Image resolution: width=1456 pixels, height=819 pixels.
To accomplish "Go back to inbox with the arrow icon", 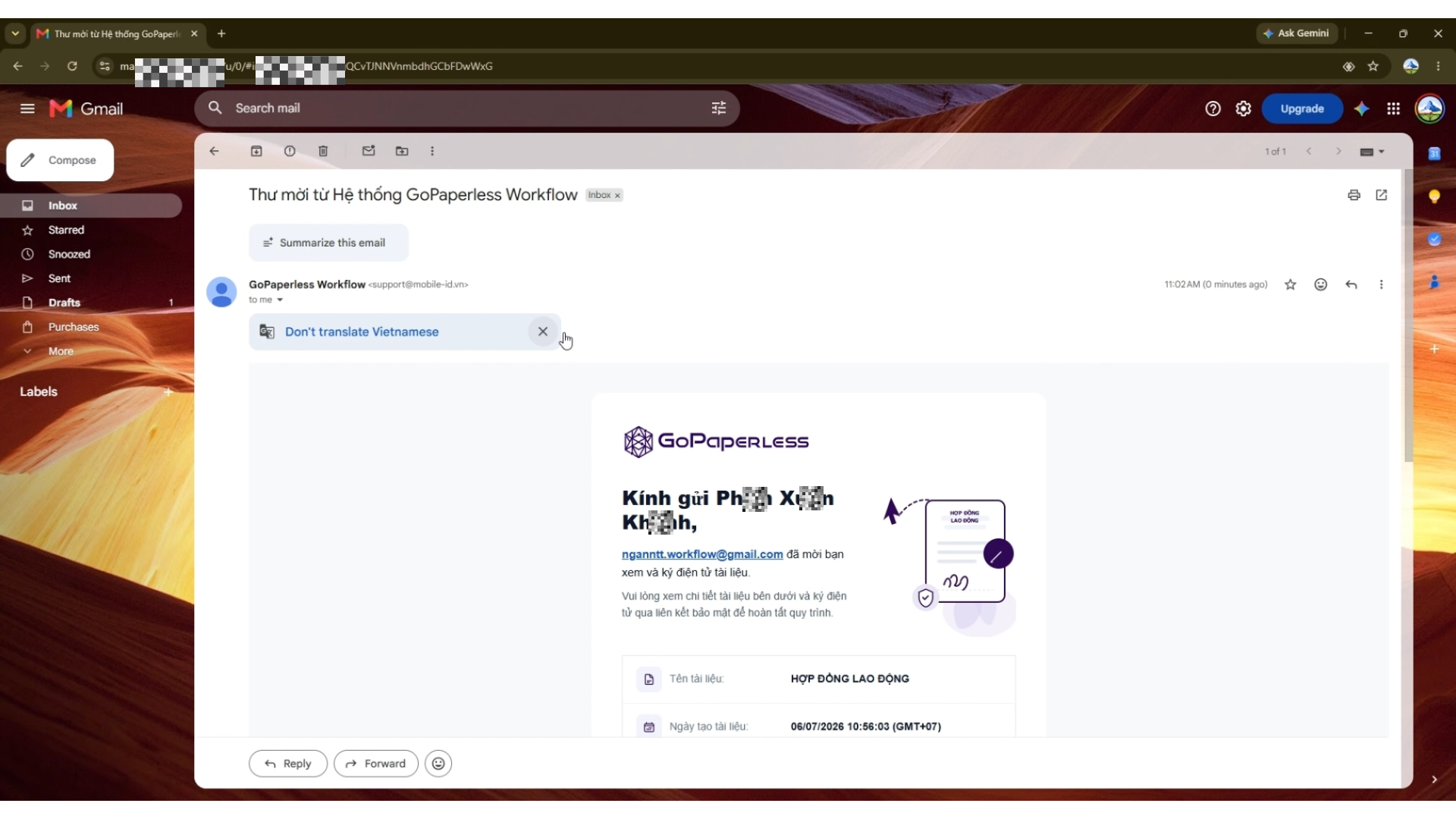I will click(x=214, y=151).
